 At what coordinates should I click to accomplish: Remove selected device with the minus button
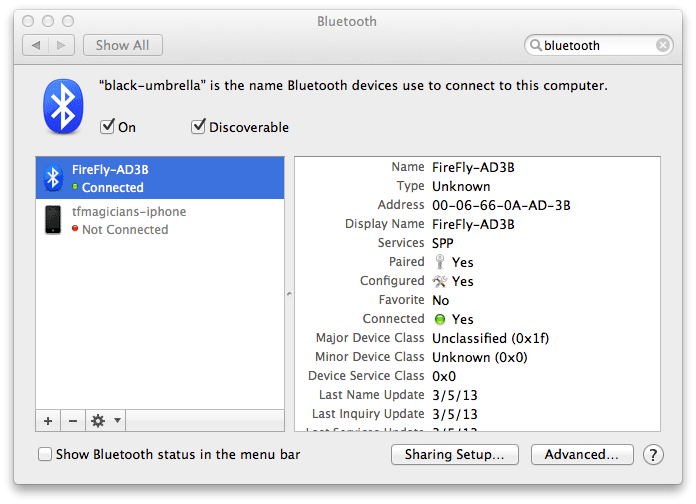(x=73, y=421)
